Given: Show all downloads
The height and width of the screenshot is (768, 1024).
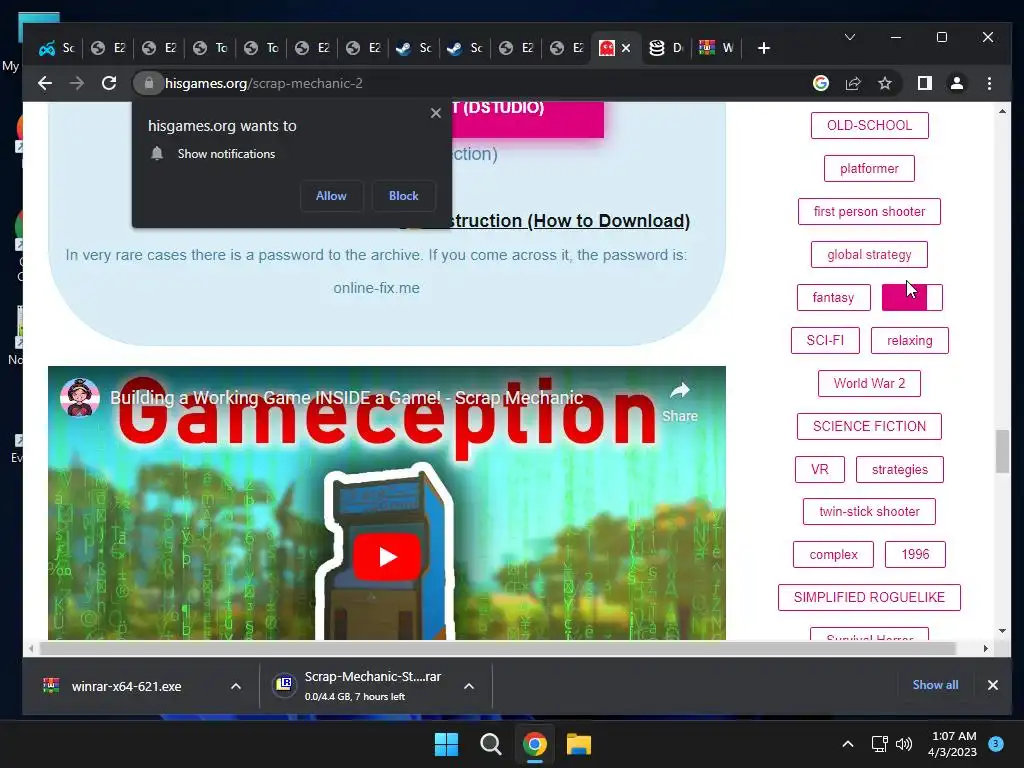Looking at the screenshot, I should coord(935,685).
